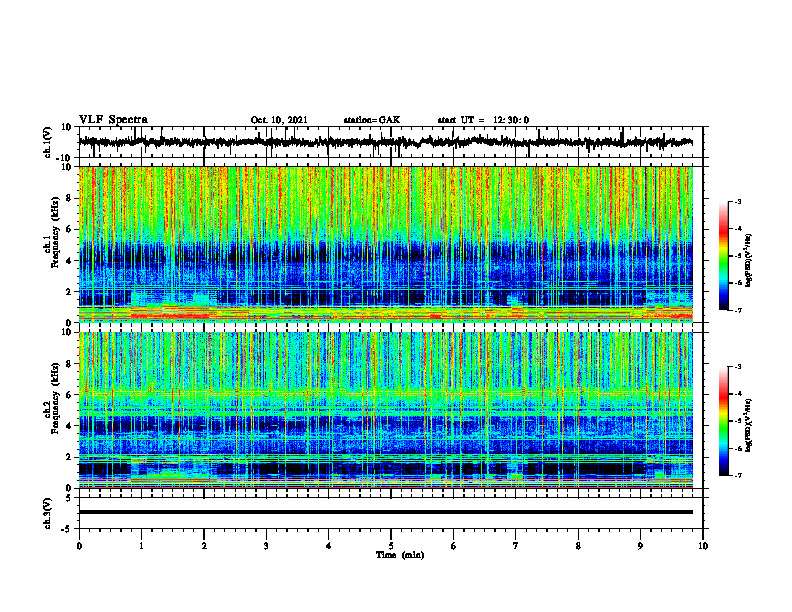Image resolution: width=792 pixels, height=612 pixels.
Task: Click the rotated unit label beside ch.2 color scale
Action: [x=749, y=426]
